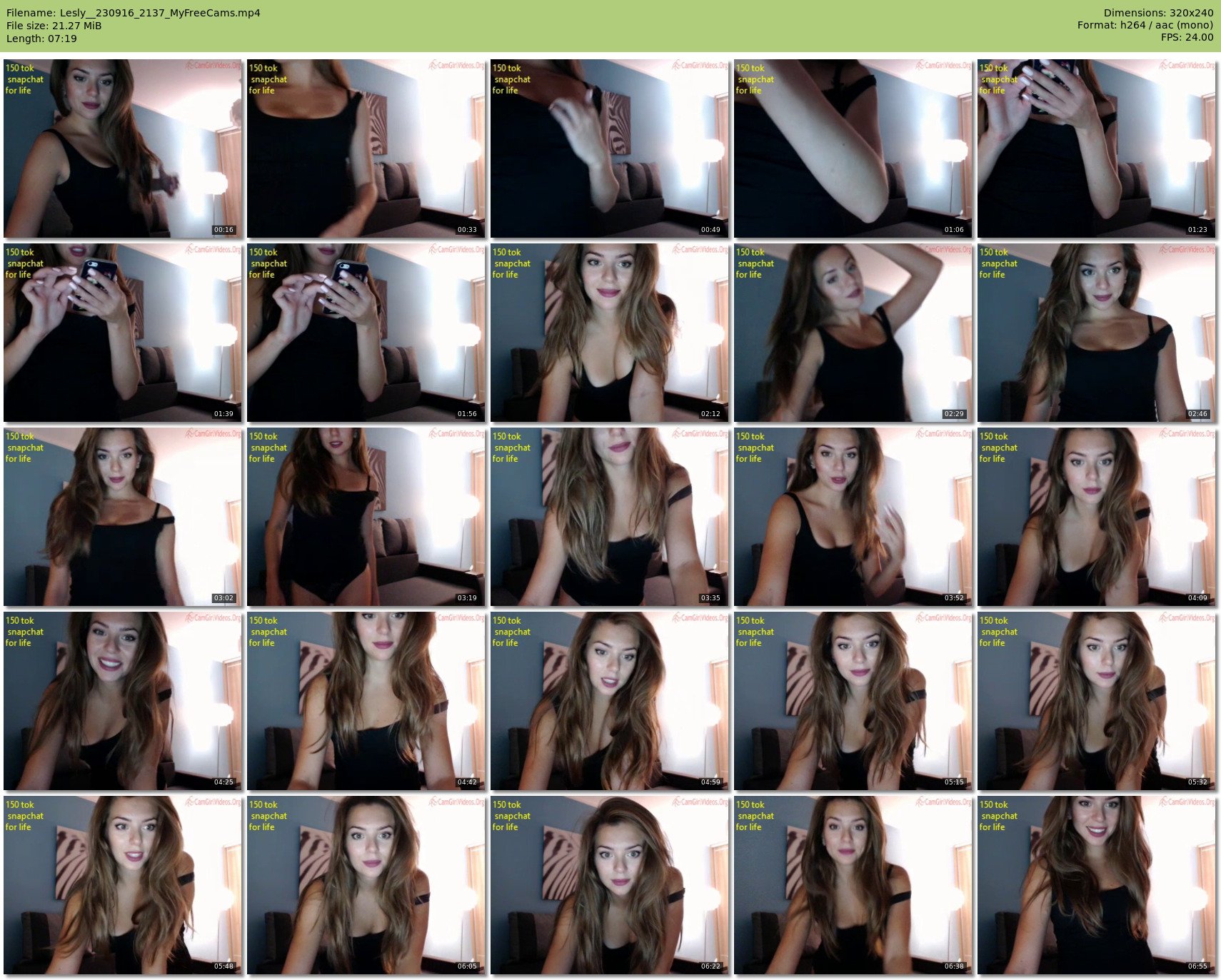Click the thumbnail timestamped 00:16
This screenshot has height=980, width=1221.
point(122,148)
